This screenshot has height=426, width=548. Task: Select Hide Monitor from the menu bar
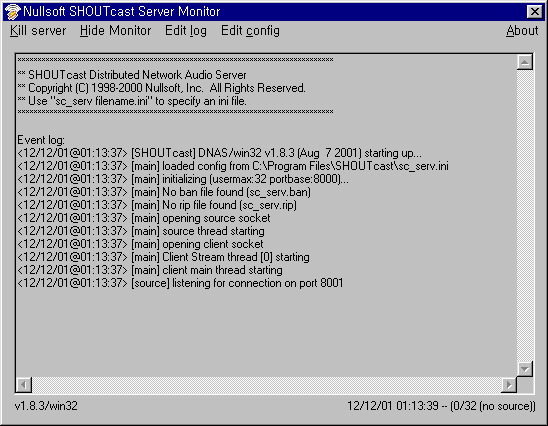pyautogui.click(x=115, y=31)
